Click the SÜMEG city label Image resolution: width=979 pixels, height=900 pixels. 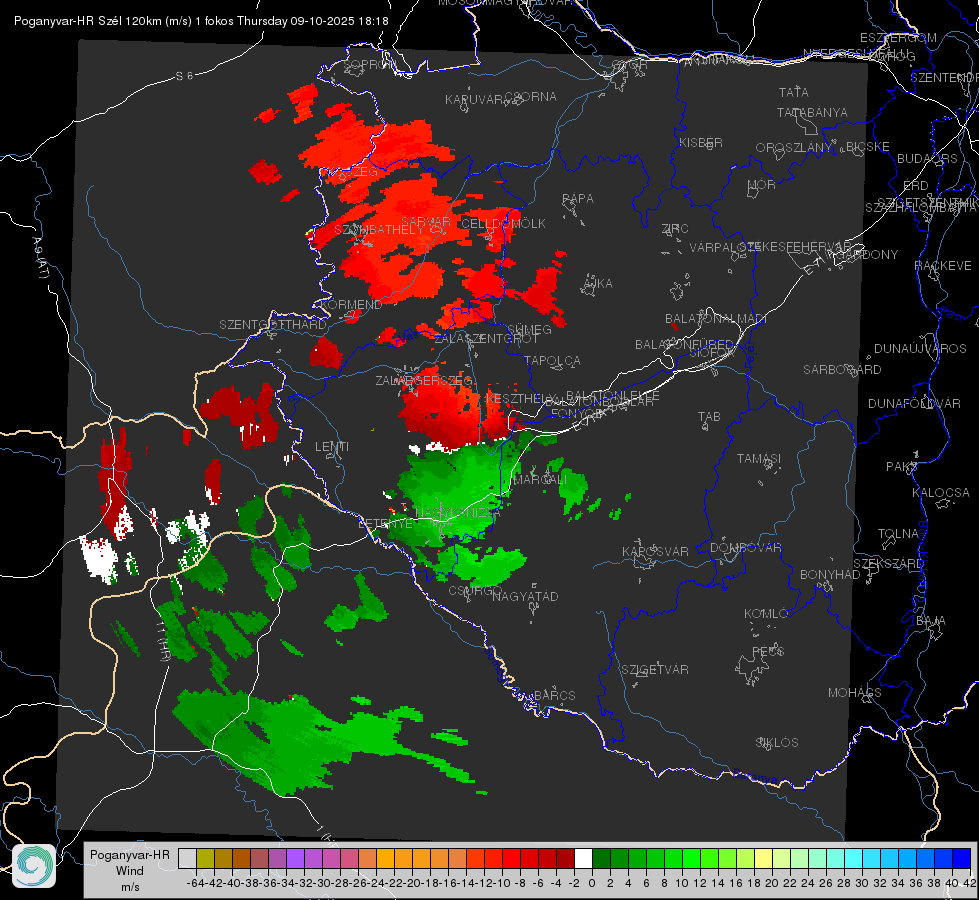tap(529, 329)
